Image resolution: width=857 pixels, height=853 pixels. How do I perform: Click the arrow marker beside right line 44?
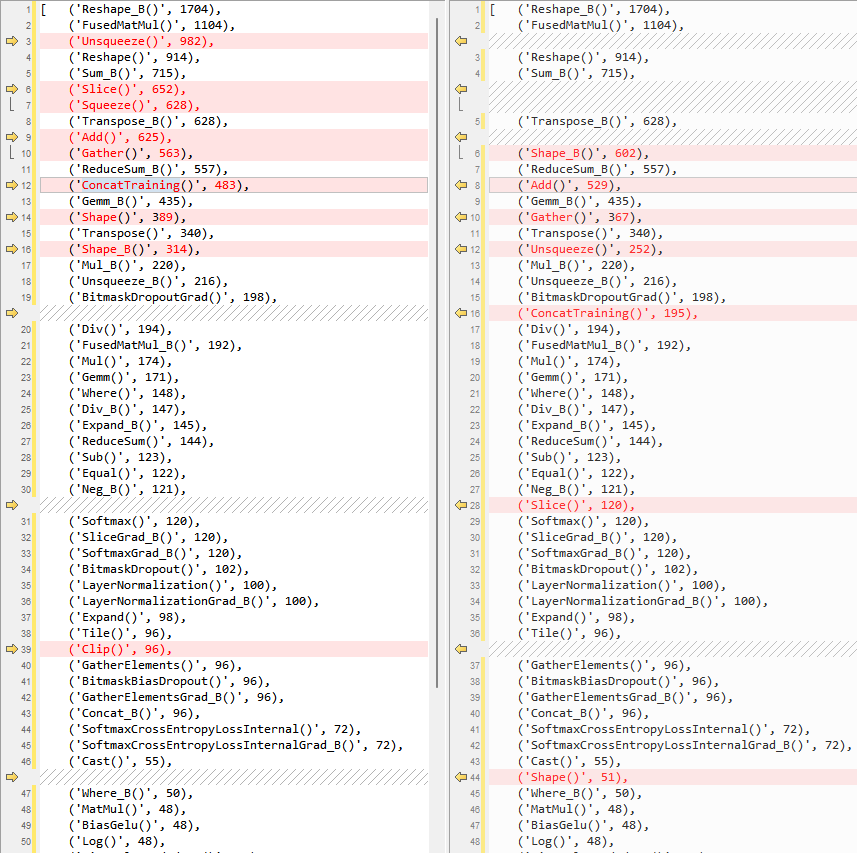point(461,777)
